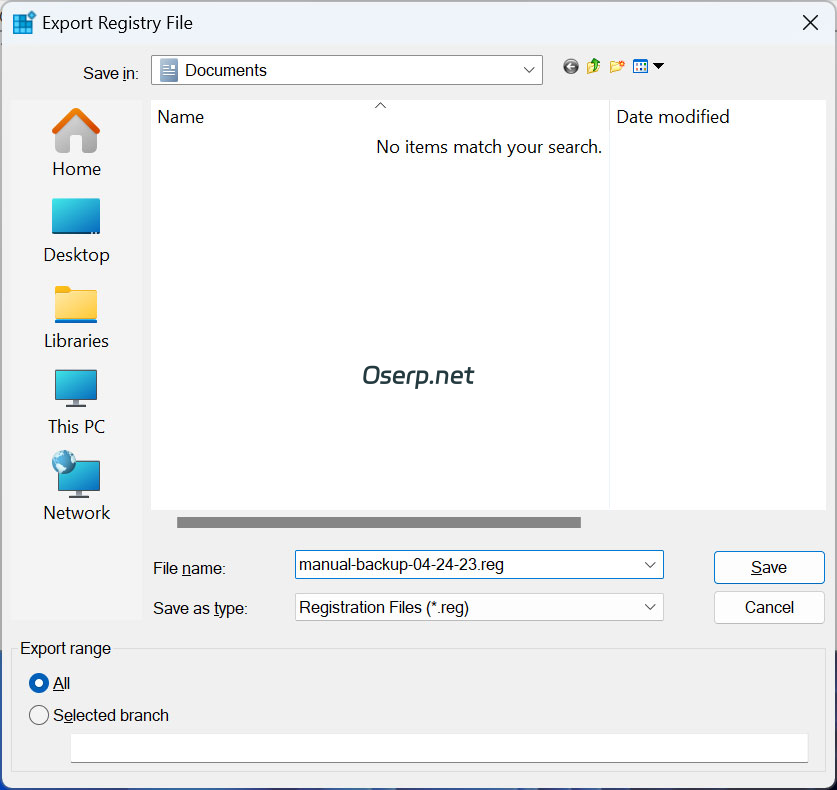Click the selected branch path text field
Image resolution: width=837 pixels, height=790 pixels.
point(438,748)
